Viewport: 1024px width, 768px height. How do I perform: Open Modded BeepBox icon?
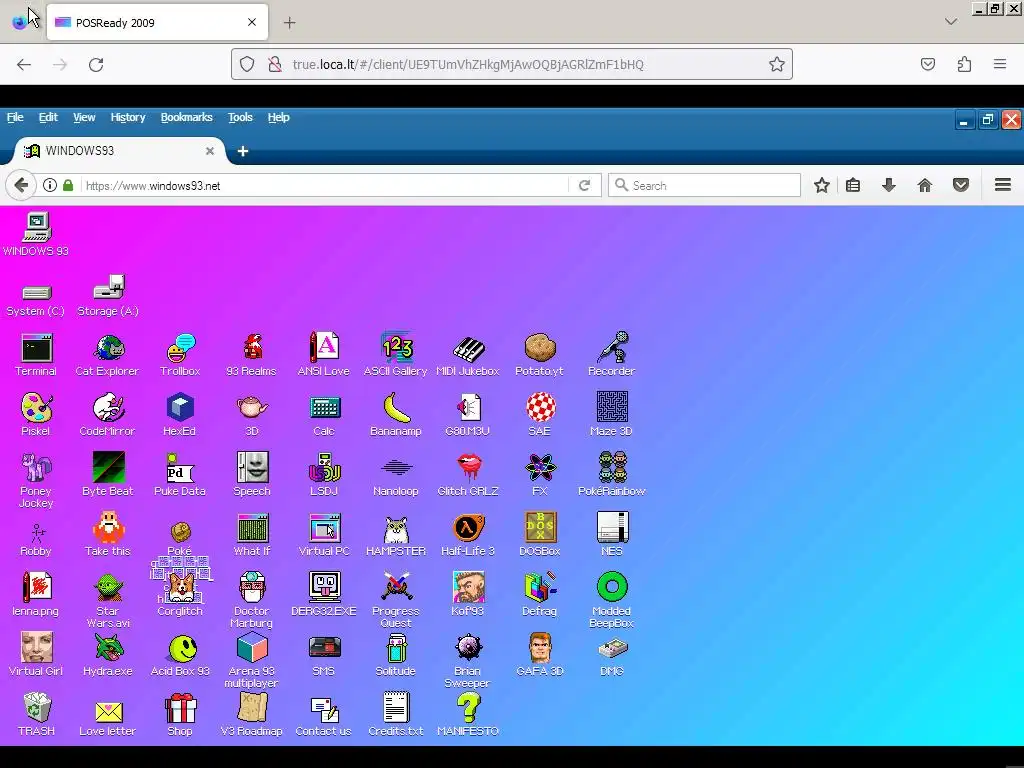pos(612,600)
